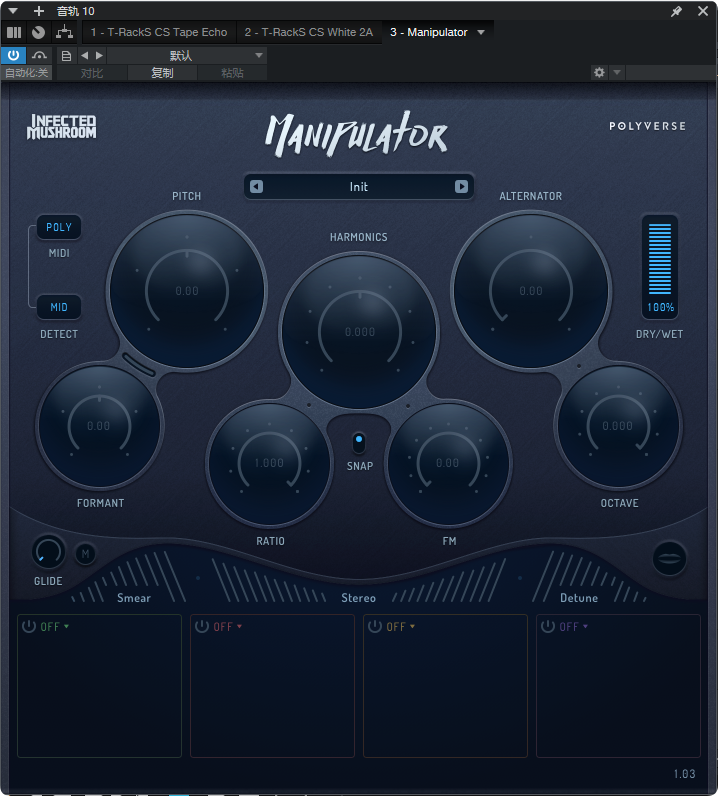
Task: Click the small Glide knob
Action: point(48,552)
